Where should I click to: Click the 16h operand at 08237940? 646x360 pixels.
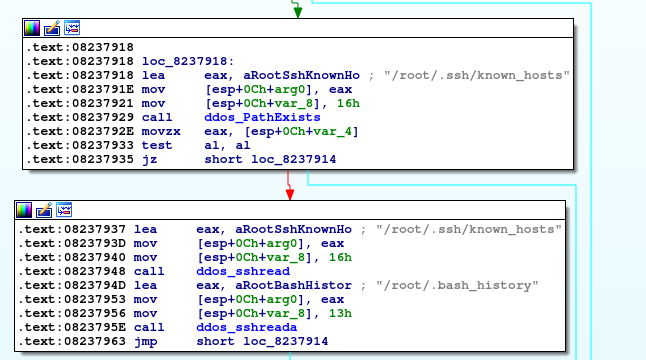(340, 257)
